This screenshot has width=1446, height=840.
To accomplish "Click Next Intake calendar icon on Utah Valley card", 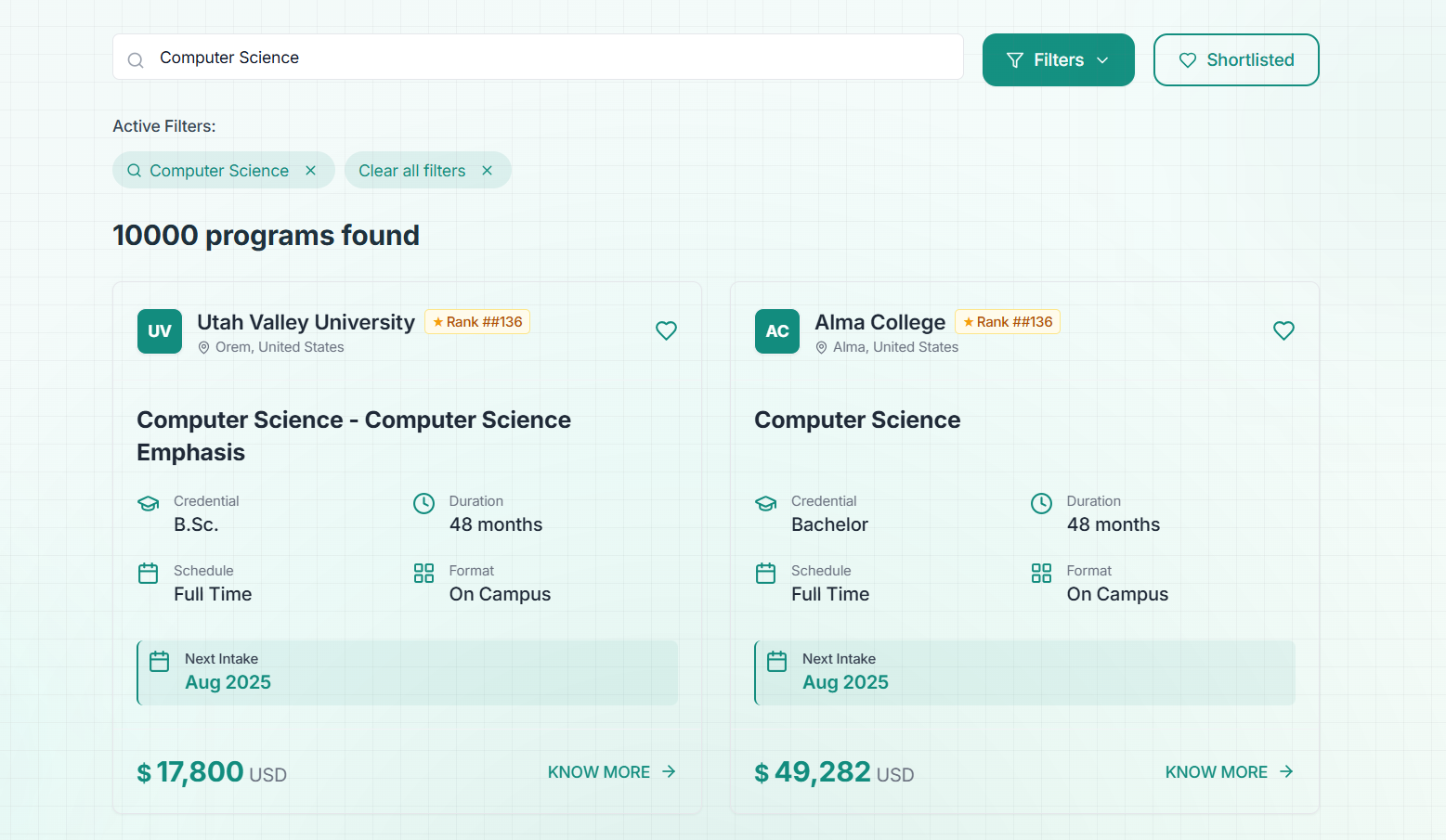I will click(x=160, y=661).
